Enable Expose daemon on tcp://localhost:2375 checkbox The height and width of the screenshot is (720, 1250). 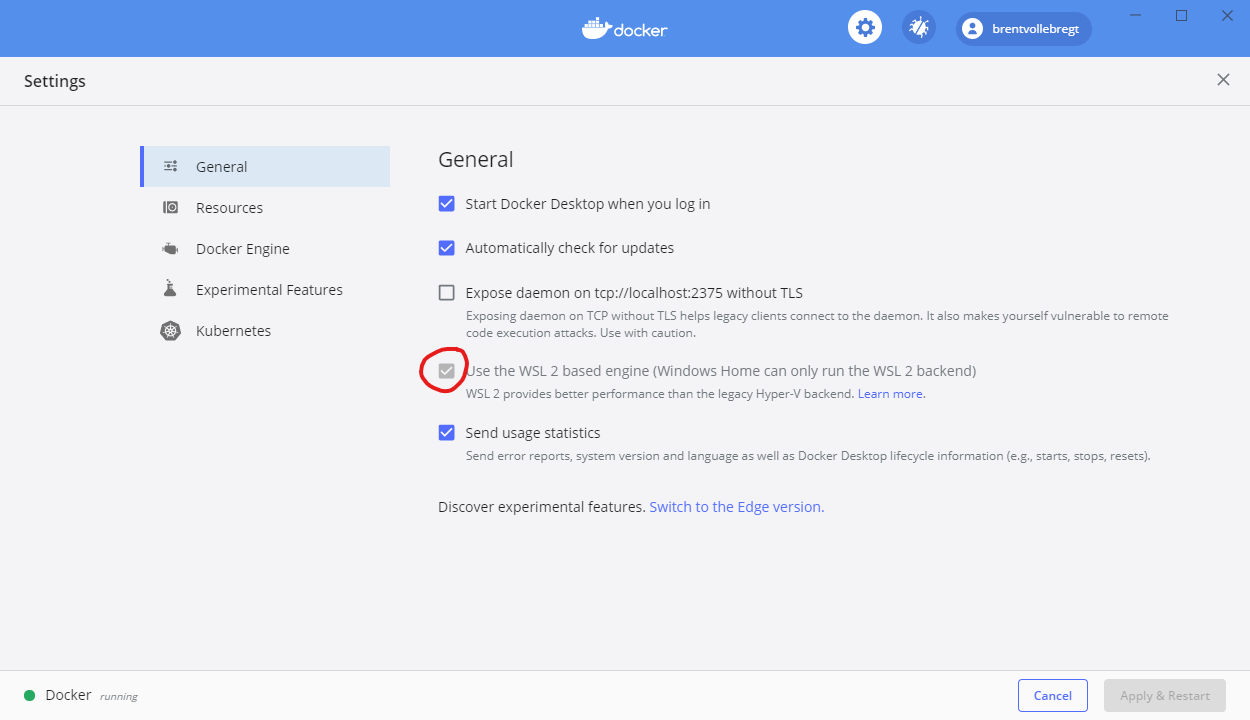tap(447, 293)
